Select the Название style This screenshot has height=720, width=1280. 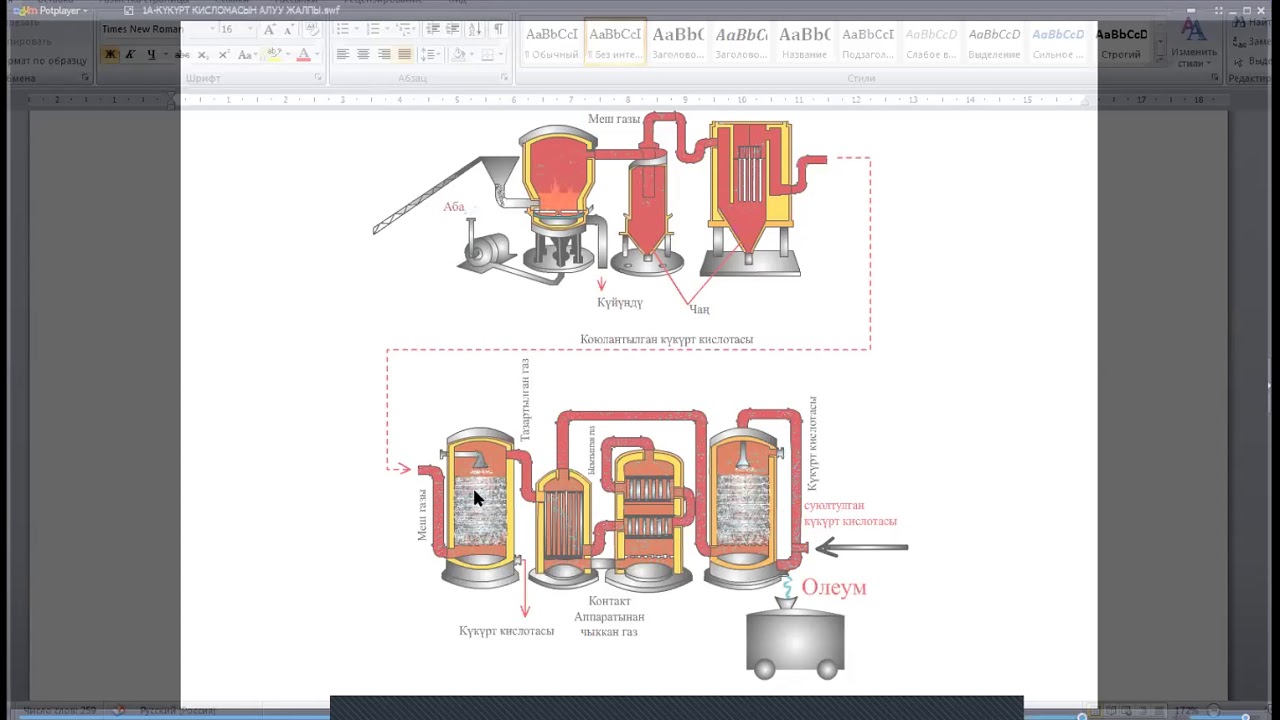pos(804,43)
